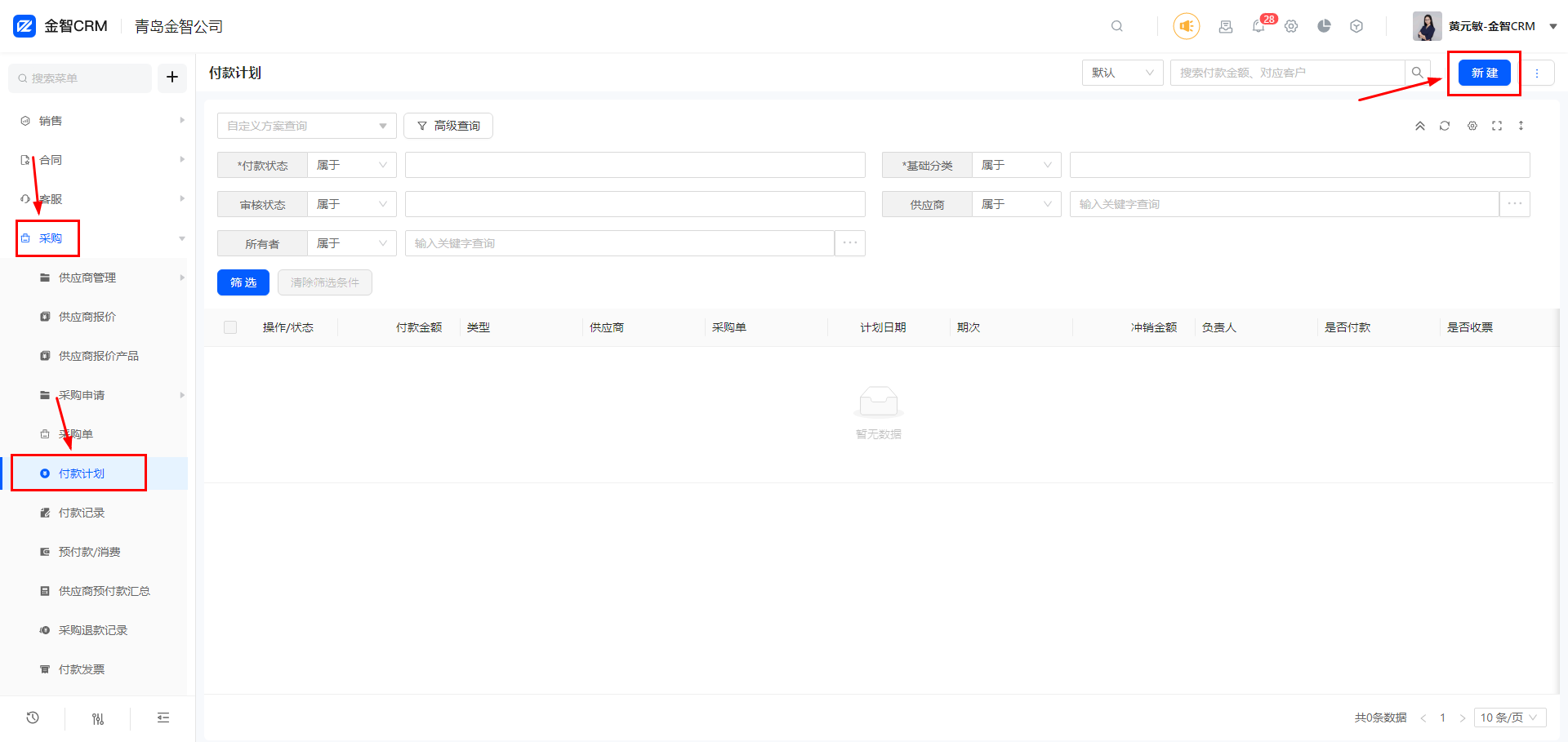This screenshot has height=742, width=1568.
Task: Click the cube icon in top bar
Action: coord(1356,26)
